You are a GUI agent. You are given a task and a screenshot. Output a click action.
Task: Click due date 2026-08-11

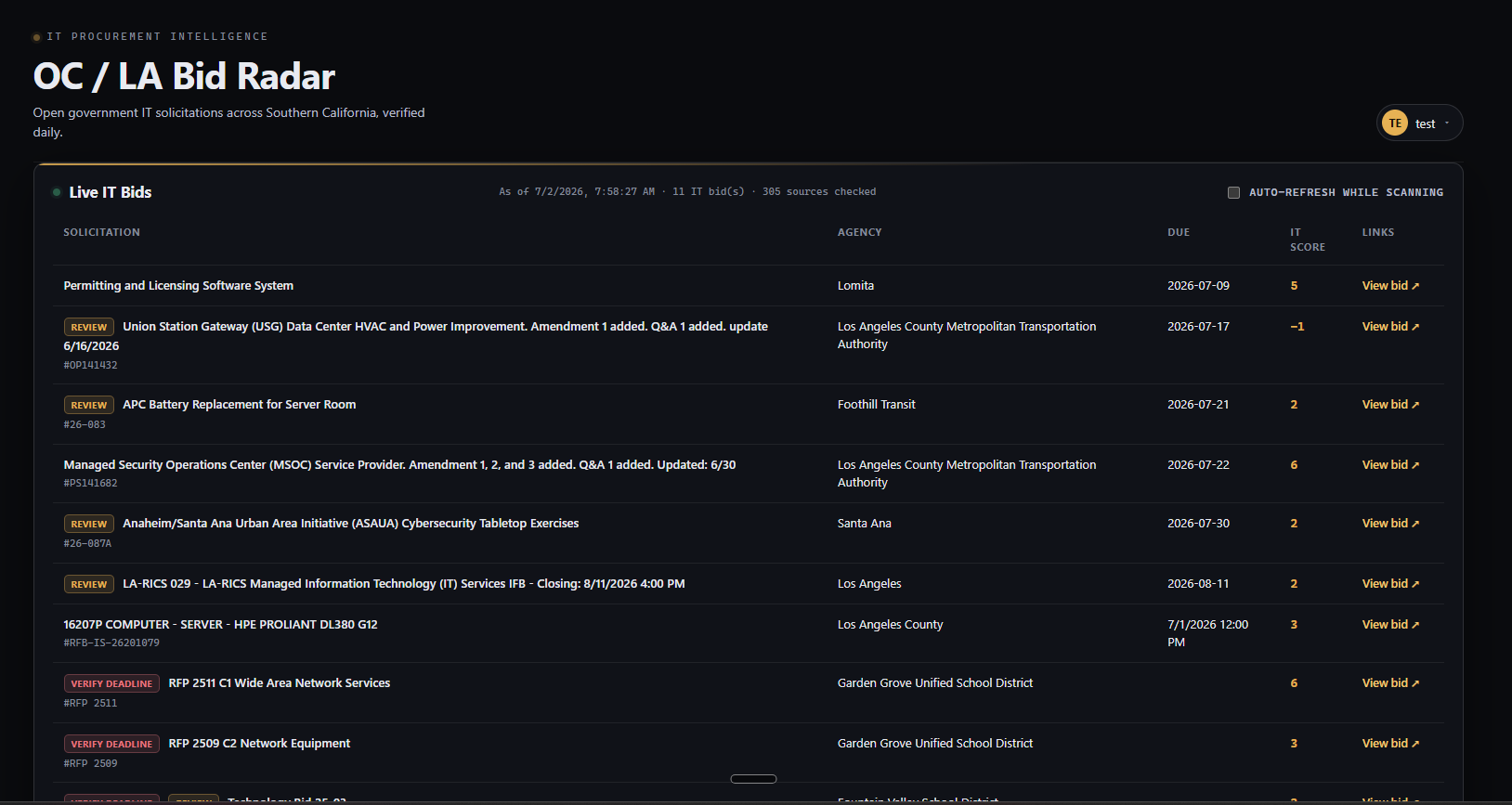point(1198,584)
